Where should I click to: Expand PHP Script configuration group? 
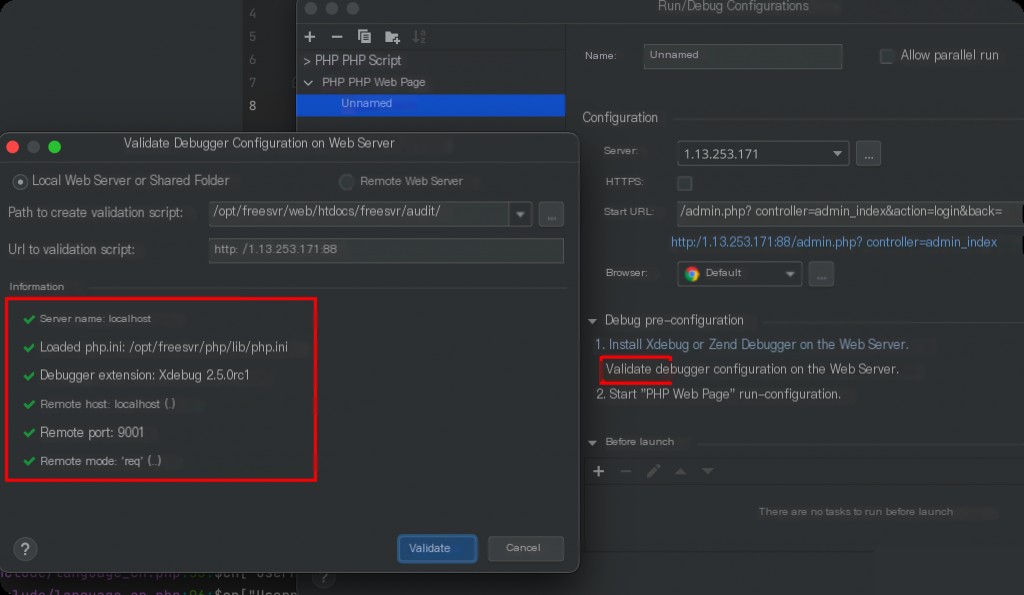[x=307, y=61]
